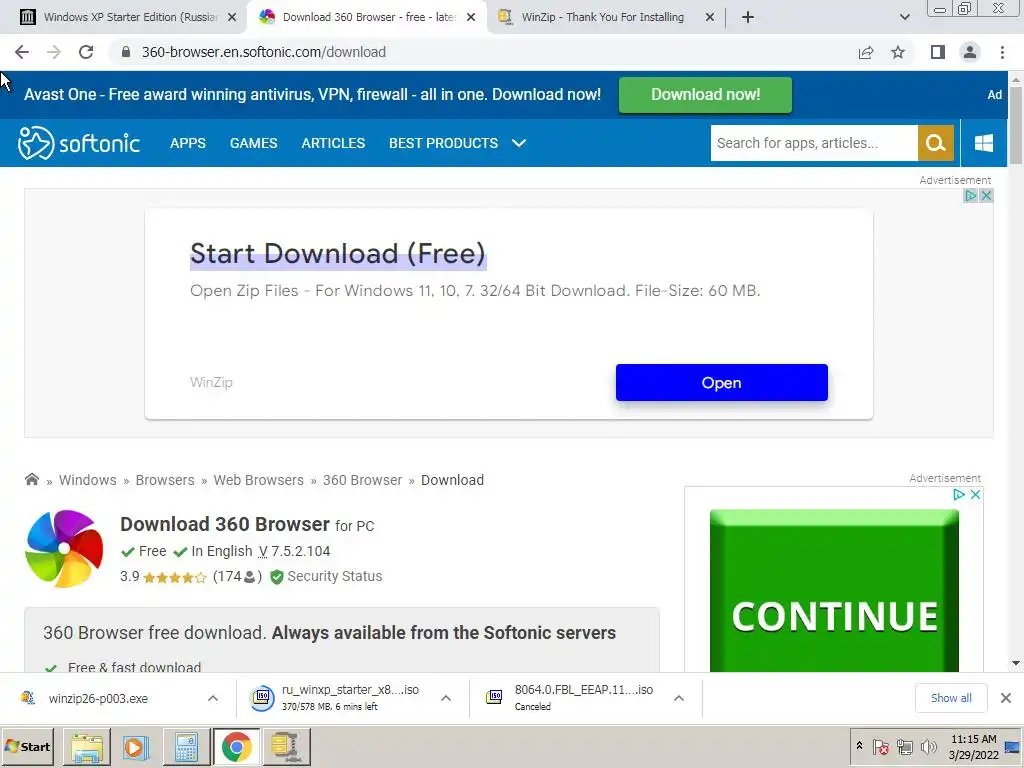Open AdChoices info on CONTINUE ad

pos(959,494)
